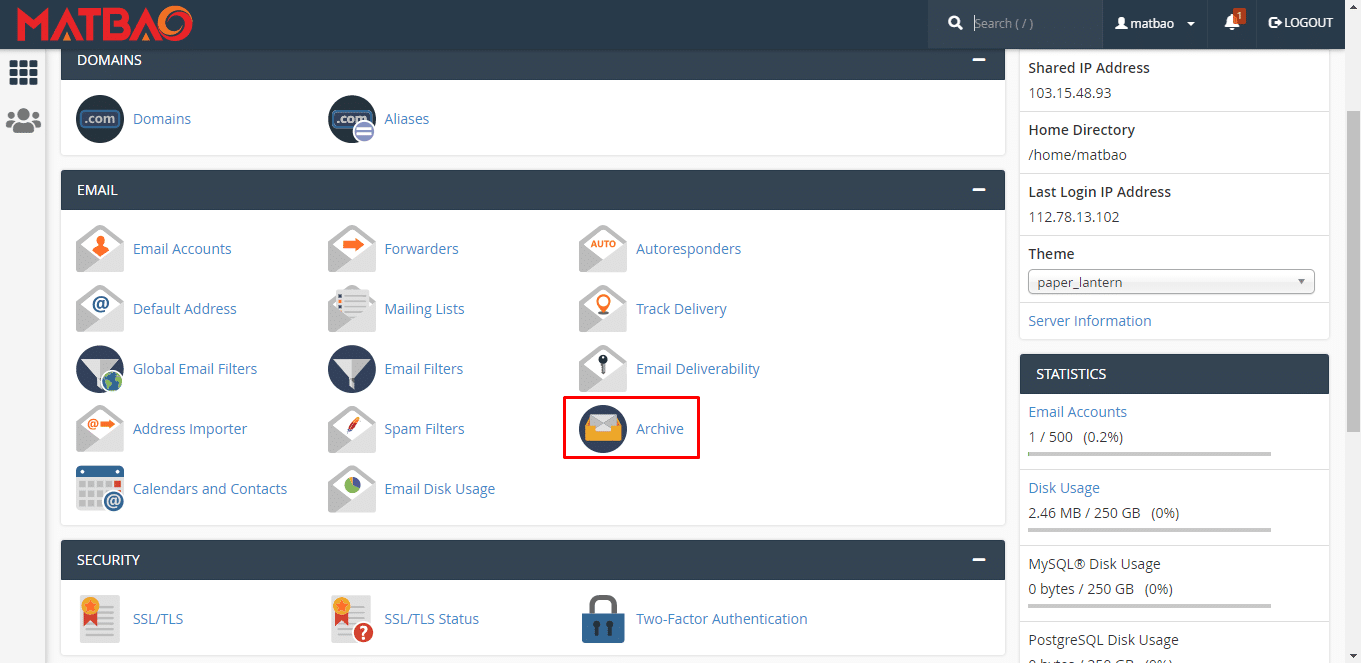Collapse the EMAIL section
This screenshot has width=1361, height=663.
(978, 189)
